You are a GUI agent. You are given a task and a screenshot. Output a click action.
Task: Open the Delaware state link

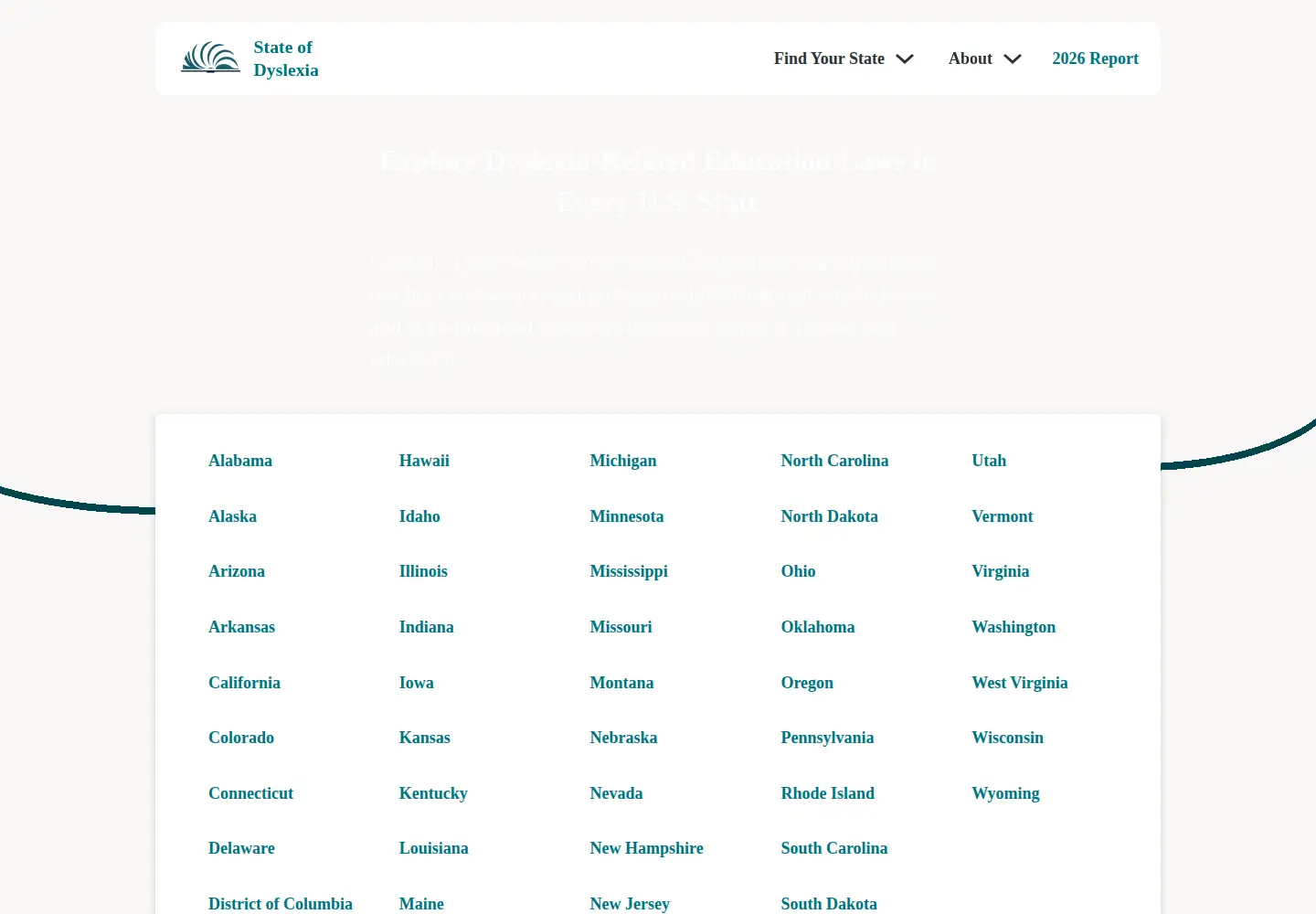click(x=241, y=848)
